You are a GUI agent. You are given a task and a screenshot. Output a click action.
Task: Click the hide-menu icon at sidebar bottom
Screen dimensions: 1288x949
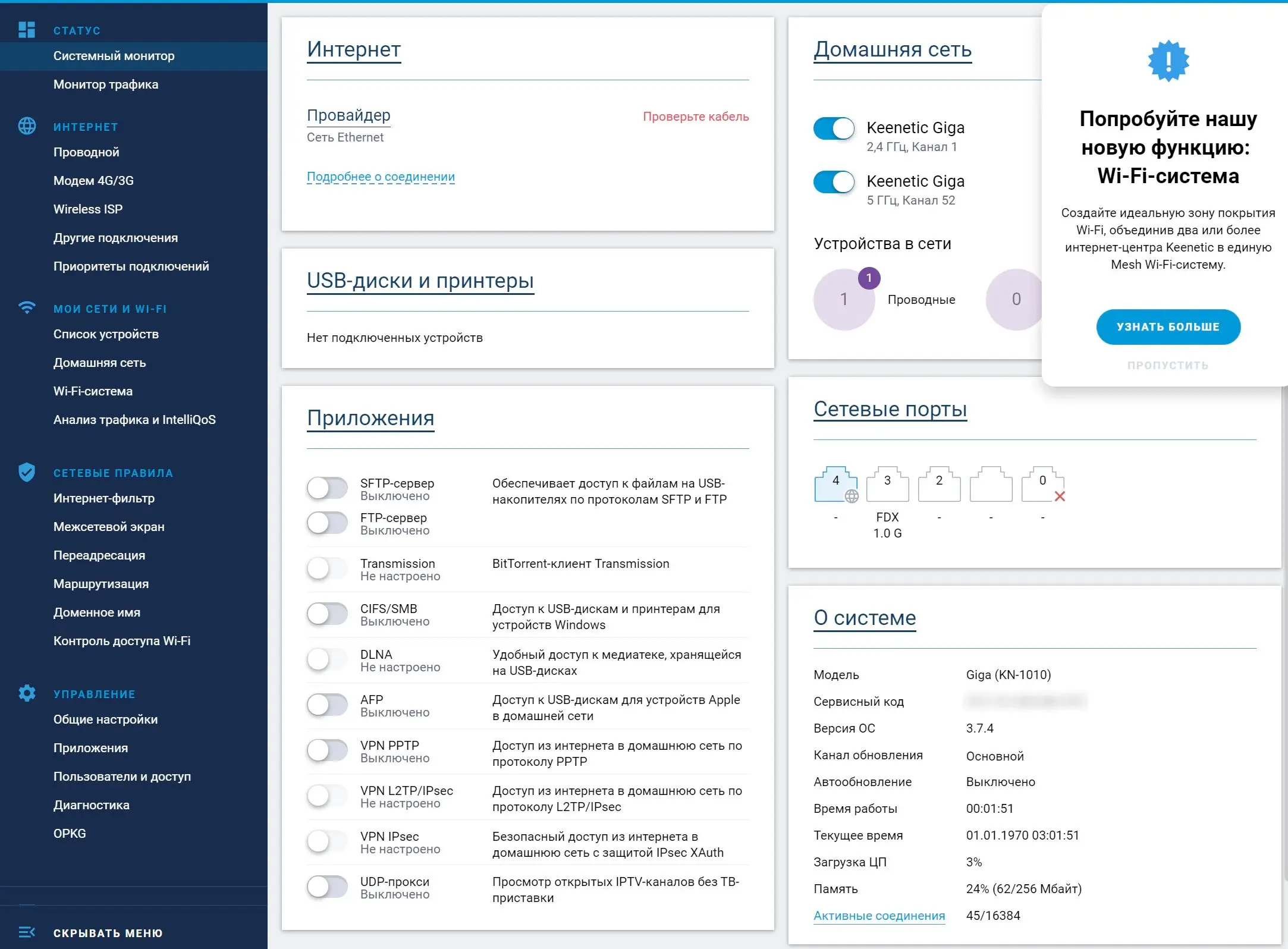click(27, 932)
